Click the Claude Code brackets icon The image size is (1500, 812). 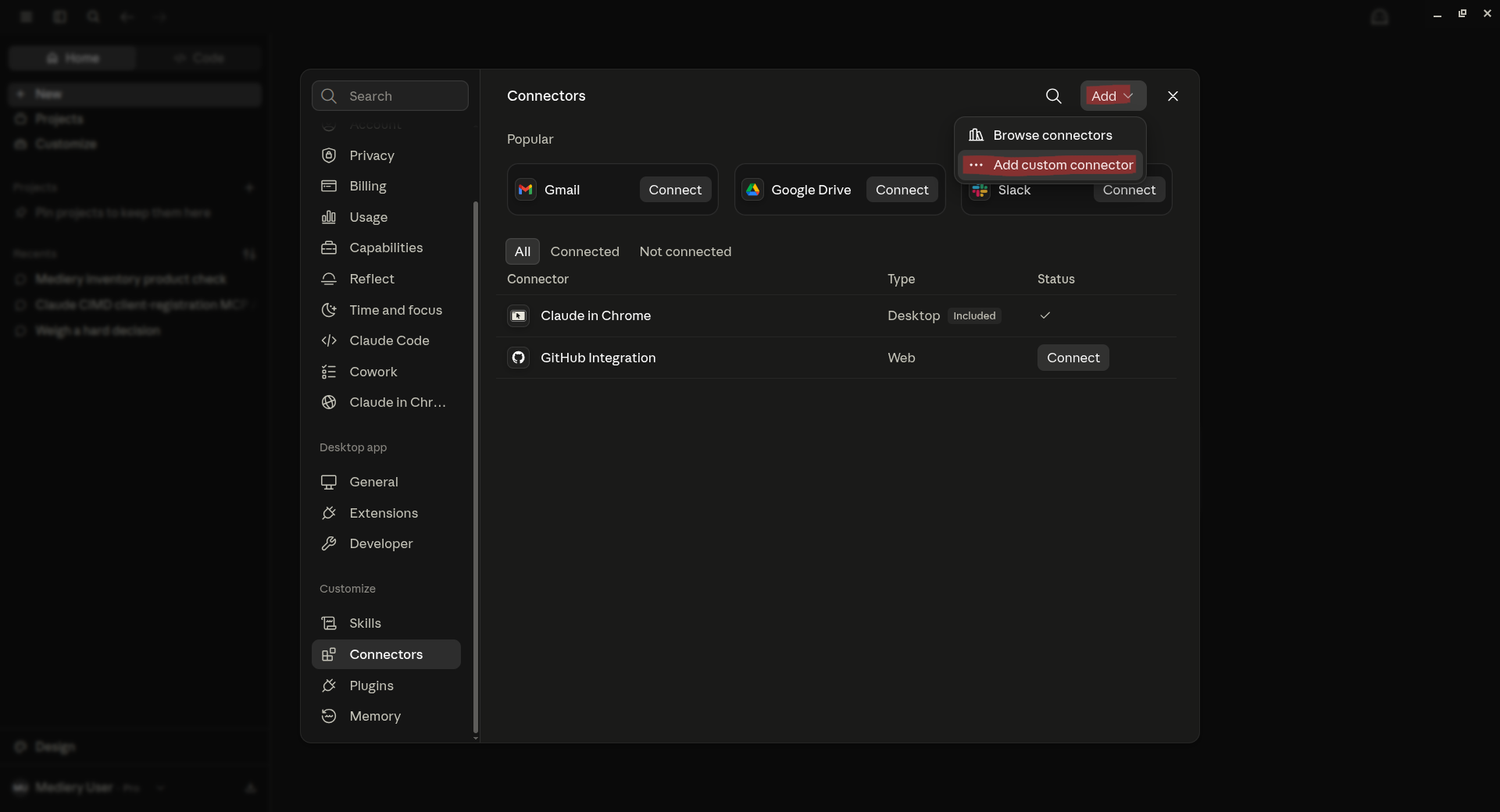329,340
